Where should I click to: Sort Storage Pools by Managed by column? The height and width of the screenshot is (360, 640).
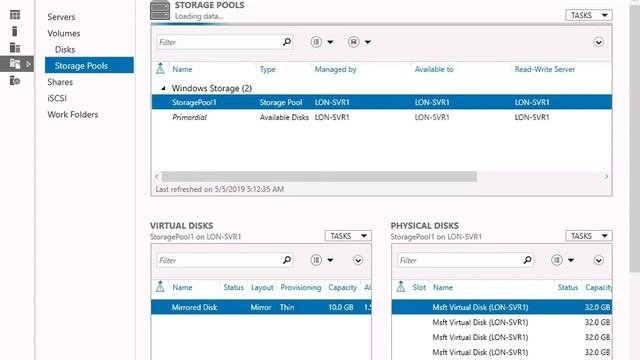coord(336,69)
